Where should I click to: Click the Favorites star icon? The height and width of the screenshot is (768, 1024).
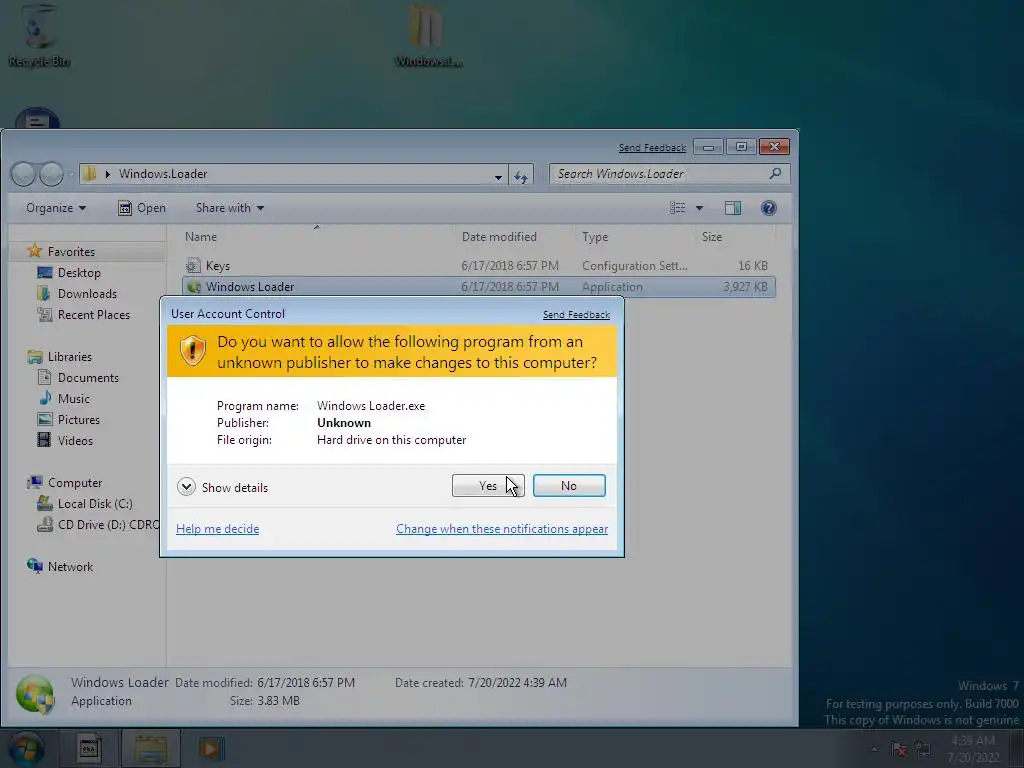[35, 251]
